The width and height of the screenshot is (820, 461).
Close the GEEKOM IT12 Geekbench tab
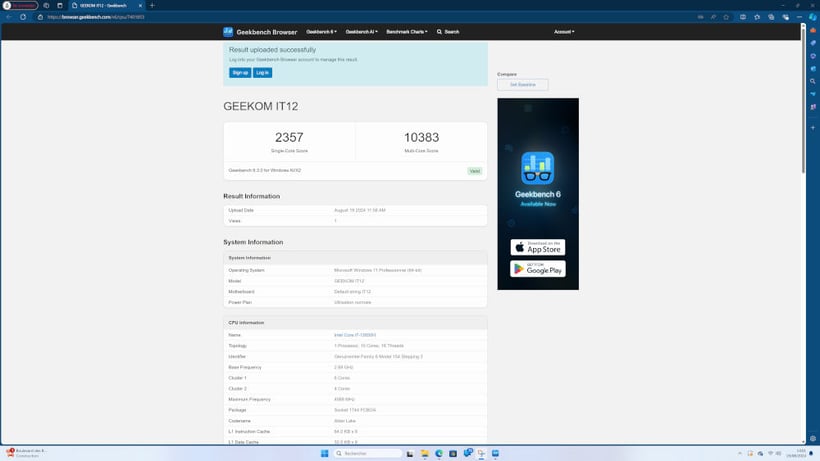coord(140,6)
